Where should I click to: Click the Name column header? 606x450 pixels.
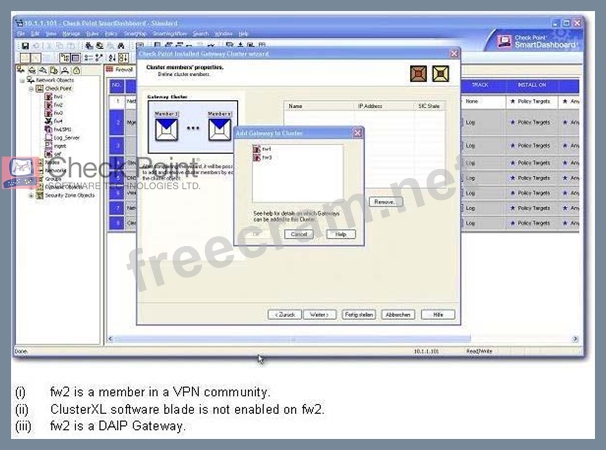(319, 106)
